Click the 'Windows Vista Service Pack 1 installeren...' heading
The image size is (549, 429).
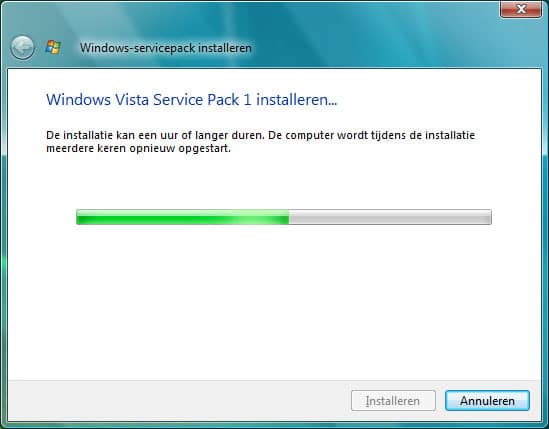[192, 99]
